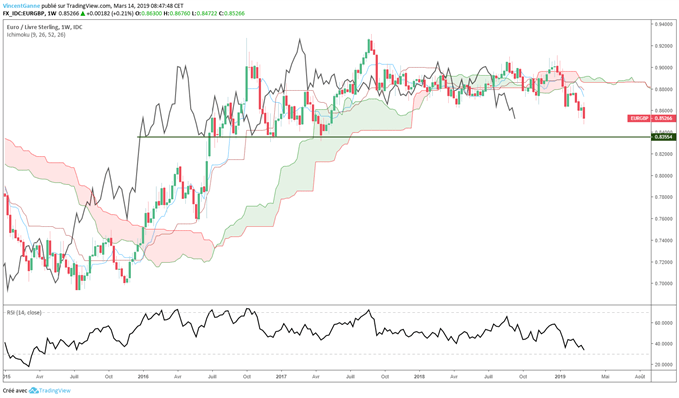
Task: Click the +0.00182 (+0.21%) change value
Action: (110, 13)
